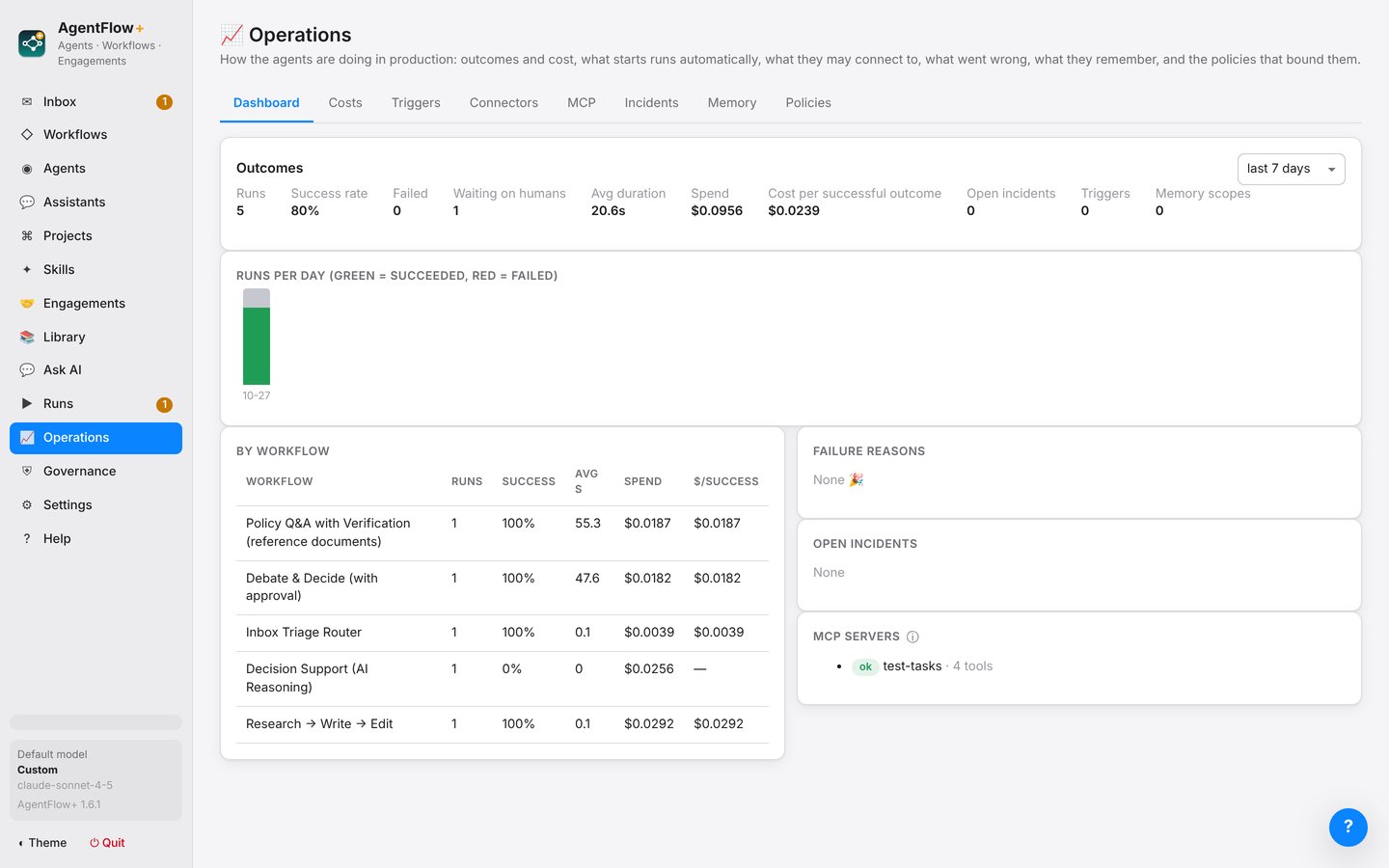Switch to the Triggers tab
Image resolution: width=1389 pixels, height=868 pixels.
(416, 103)
